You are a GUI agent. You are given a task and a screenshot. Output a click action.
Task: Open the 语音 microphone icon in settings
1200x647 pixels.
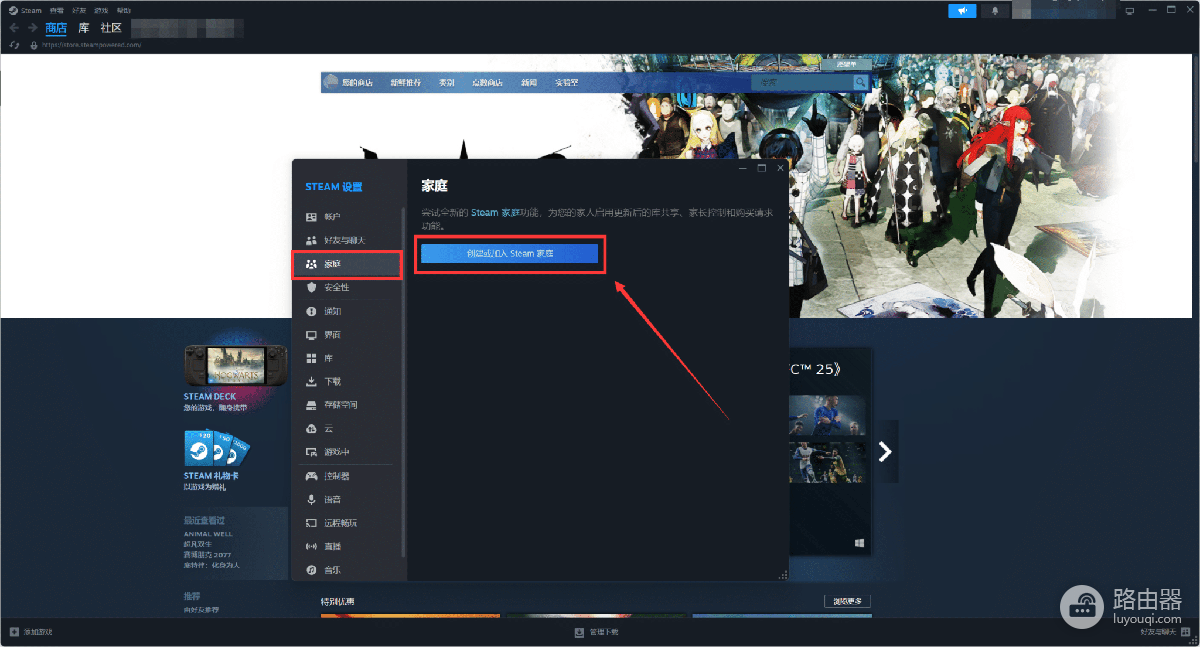(311, 499)
